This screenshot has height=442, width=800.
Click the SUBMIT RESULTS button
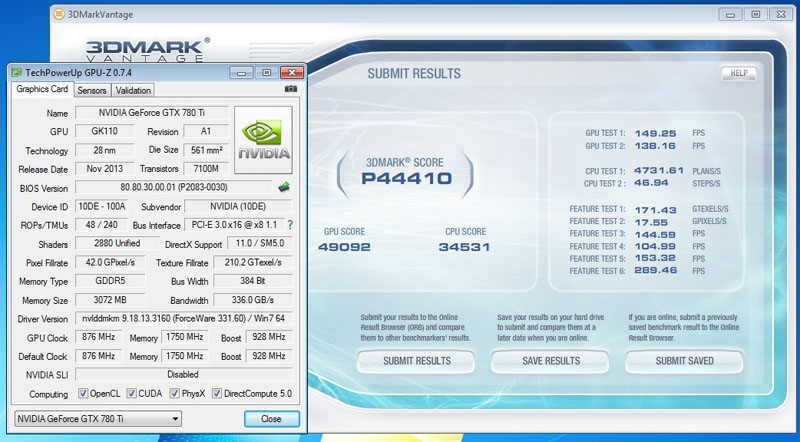click(416, 361)
